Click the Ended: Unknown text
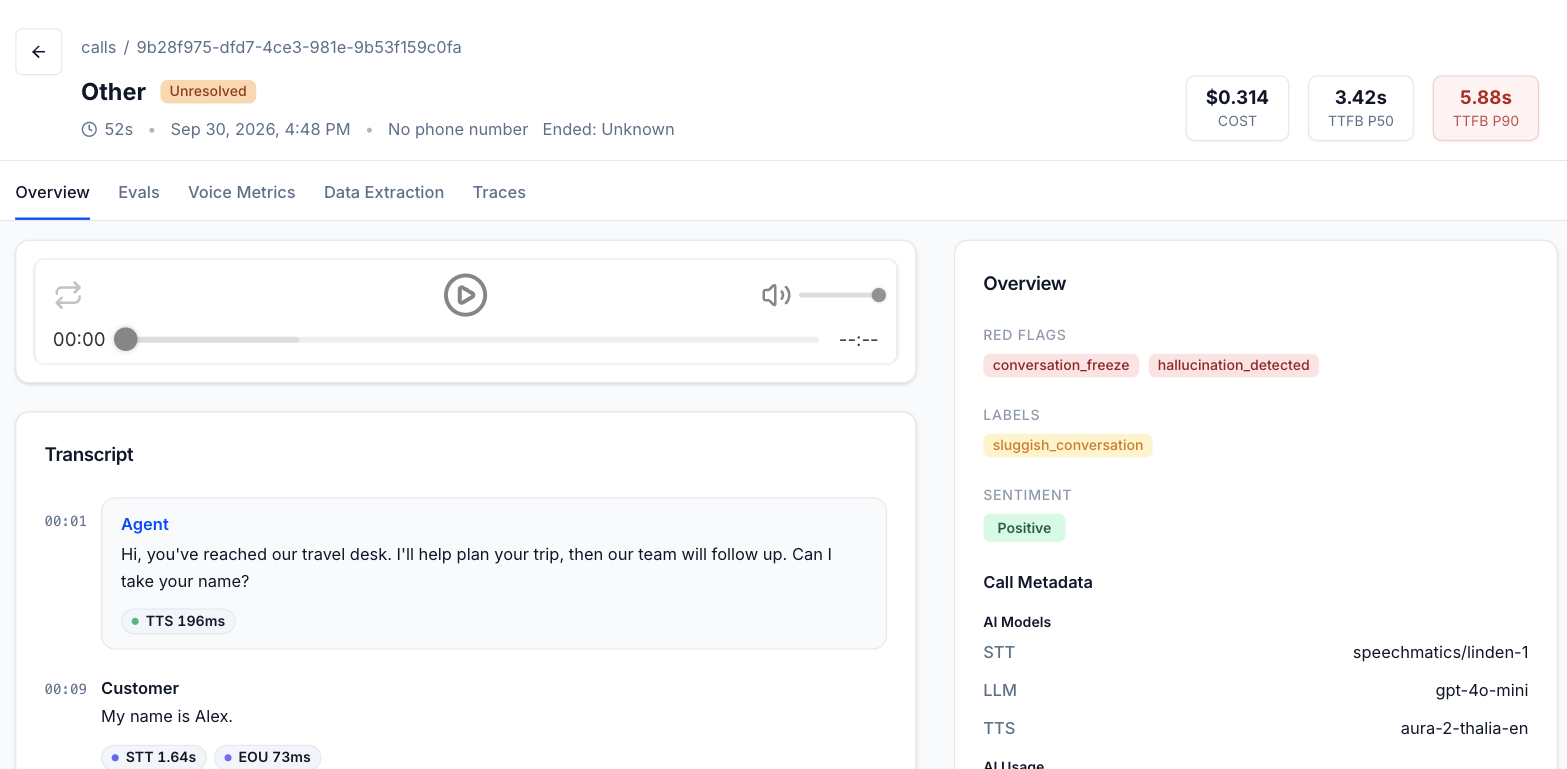The image size is (1567, 769). [608, 129]
